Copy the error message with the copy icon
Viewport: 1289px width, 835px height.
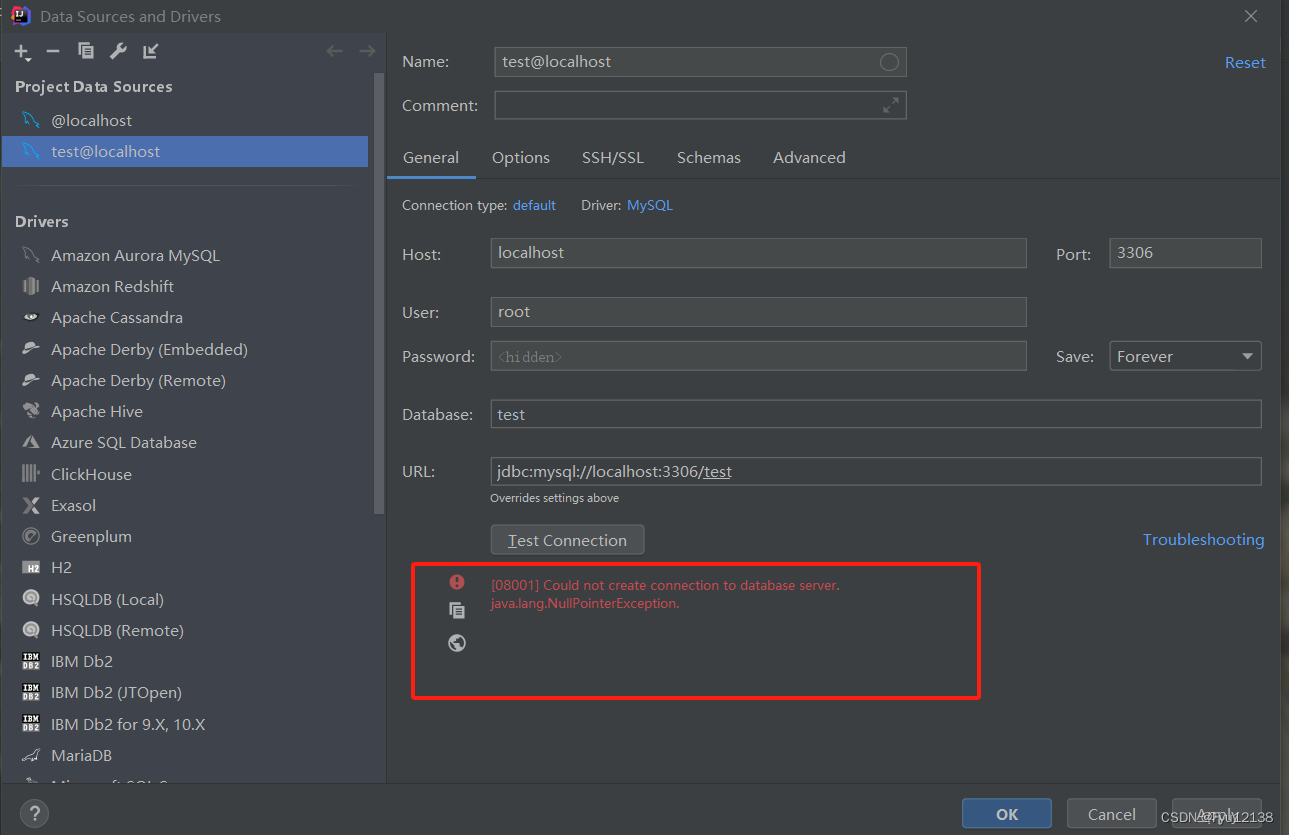457,610
